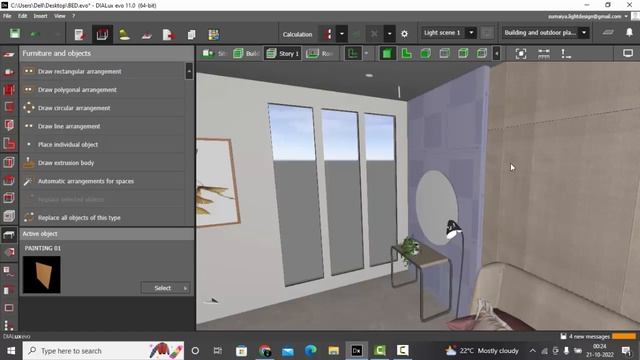
Task: Click the three dots sidebar icon at bottom
Action: click(x=9, y=325)
